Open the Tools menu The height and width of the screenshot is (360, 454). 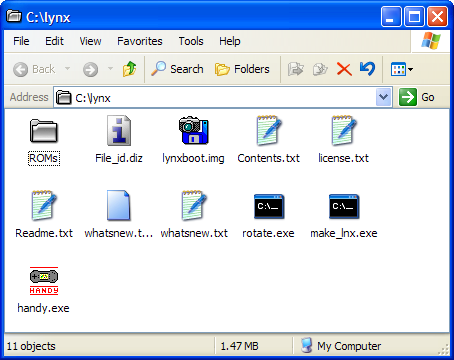pyautogui.click(x=191, y=41)
